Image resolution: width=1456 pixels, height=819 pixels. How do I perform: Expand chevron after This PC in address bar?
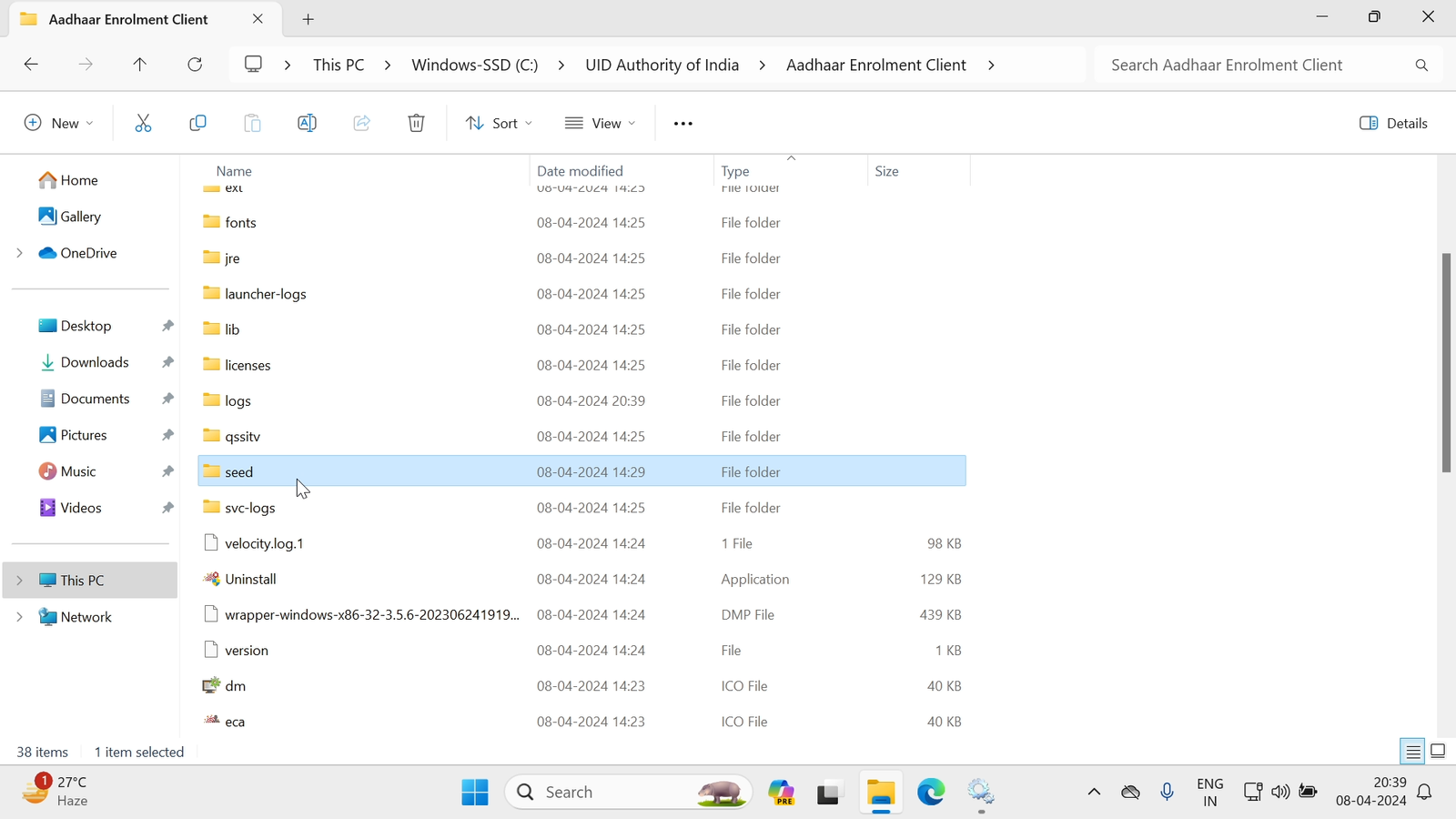click(388, 65)
